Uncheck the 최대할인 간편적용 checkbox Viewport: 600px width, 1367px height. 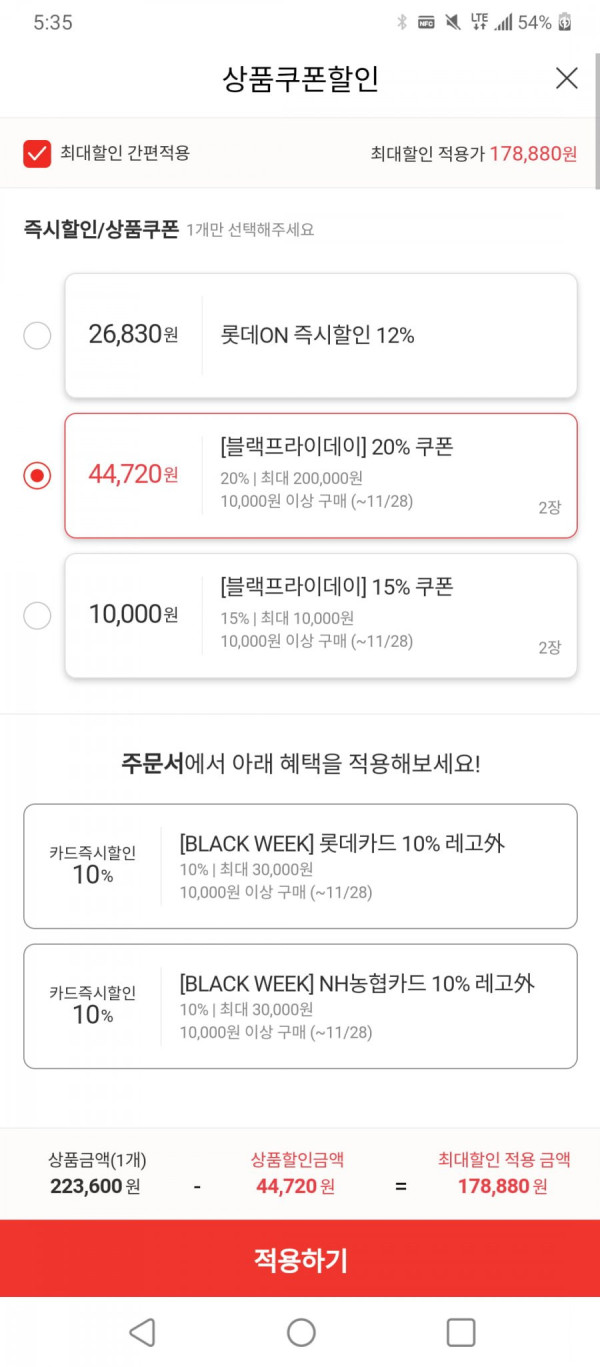click(37, 153)
